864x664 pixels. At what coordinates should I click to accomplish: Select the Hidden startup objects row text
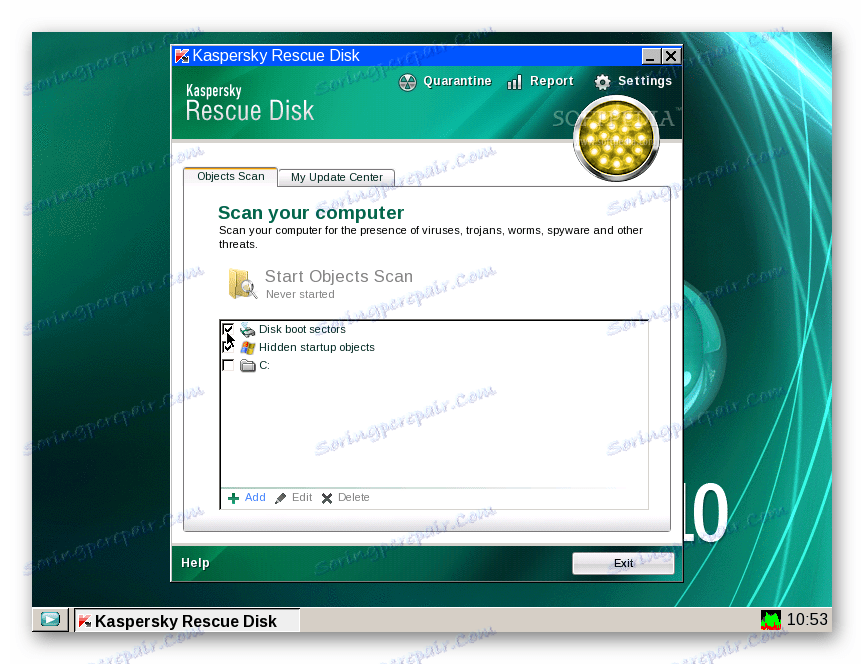pyautogui.click(x=317, y=348)
